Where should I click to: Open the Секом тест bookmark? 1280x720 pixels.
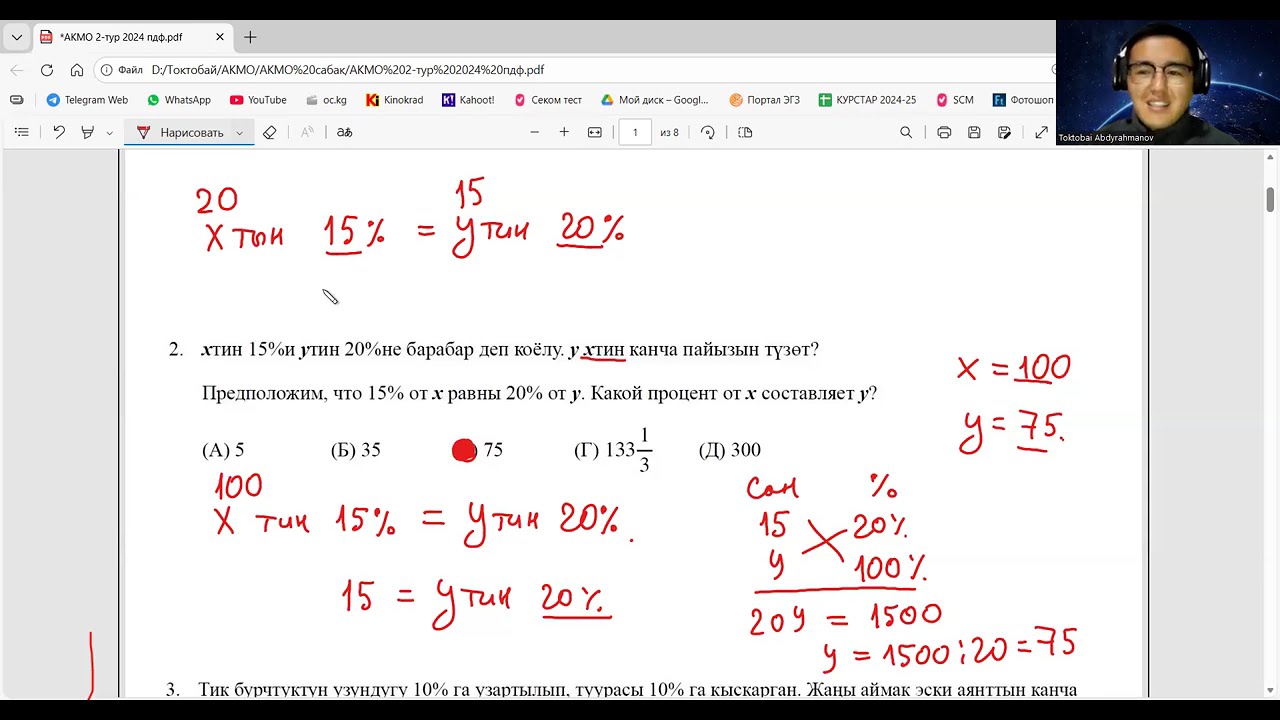pos(548,100)
